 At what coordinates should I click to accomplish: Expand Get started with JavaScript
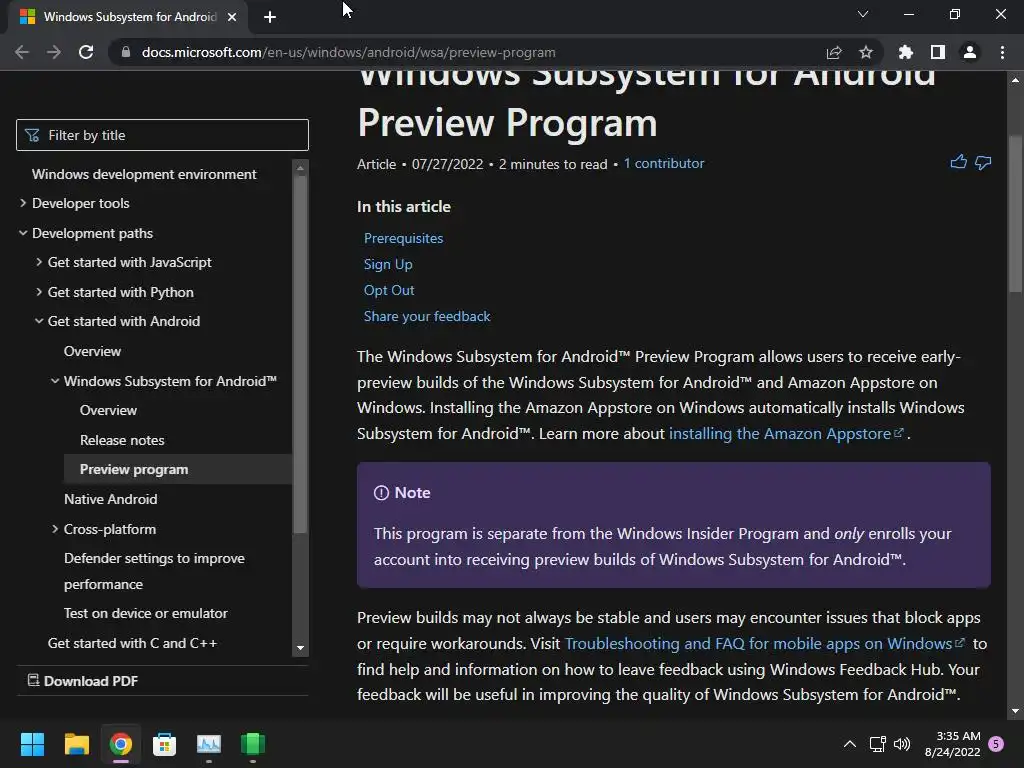(x=39, y=262)
